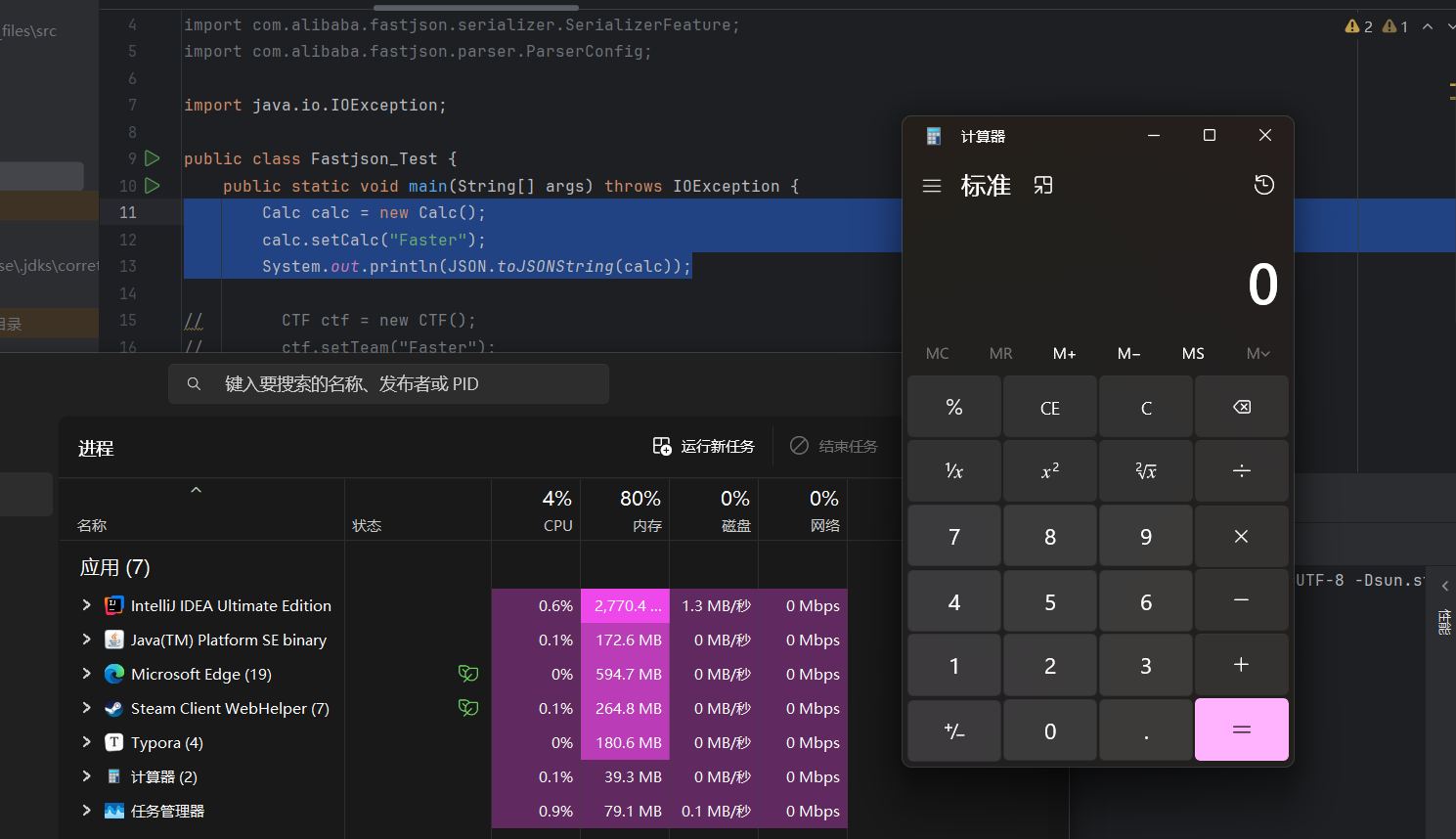This screenshot has width=1456, height=839.
Task: Click the plus/minus sign toggle key
Action: (x=954, y=729)
